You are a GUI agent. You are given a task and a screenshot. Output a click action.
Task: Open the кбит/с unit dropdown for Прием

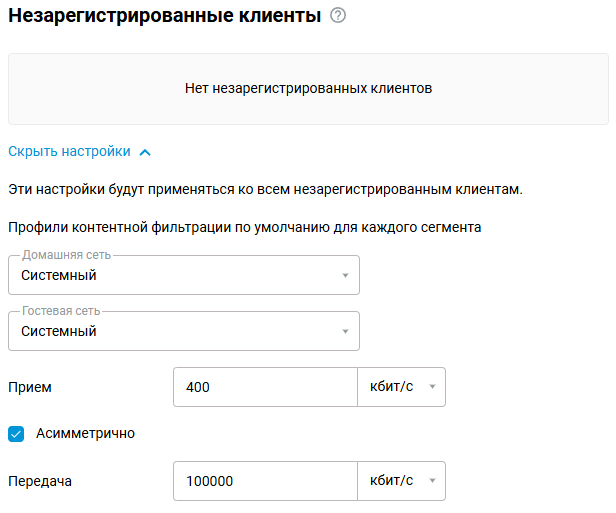400,387
